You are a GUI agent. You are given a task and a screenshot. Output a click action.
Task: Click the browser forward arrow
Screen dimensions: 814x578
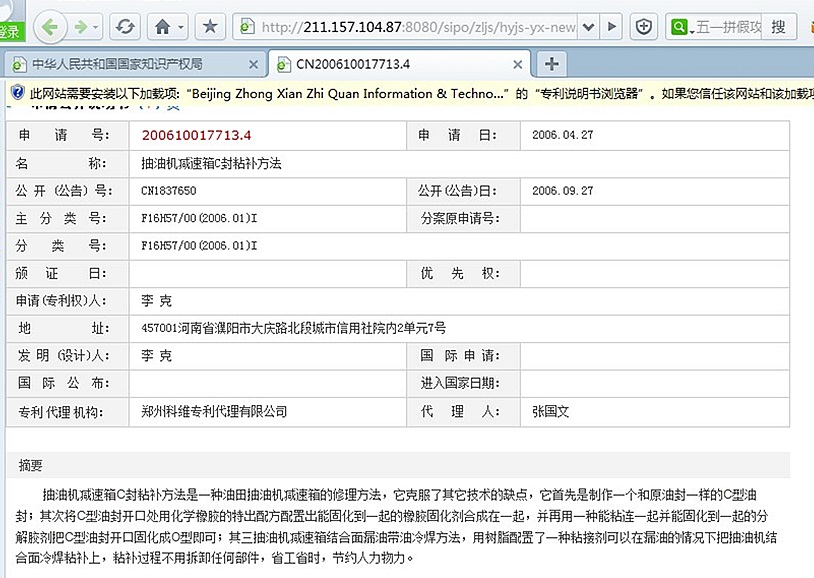81,25
